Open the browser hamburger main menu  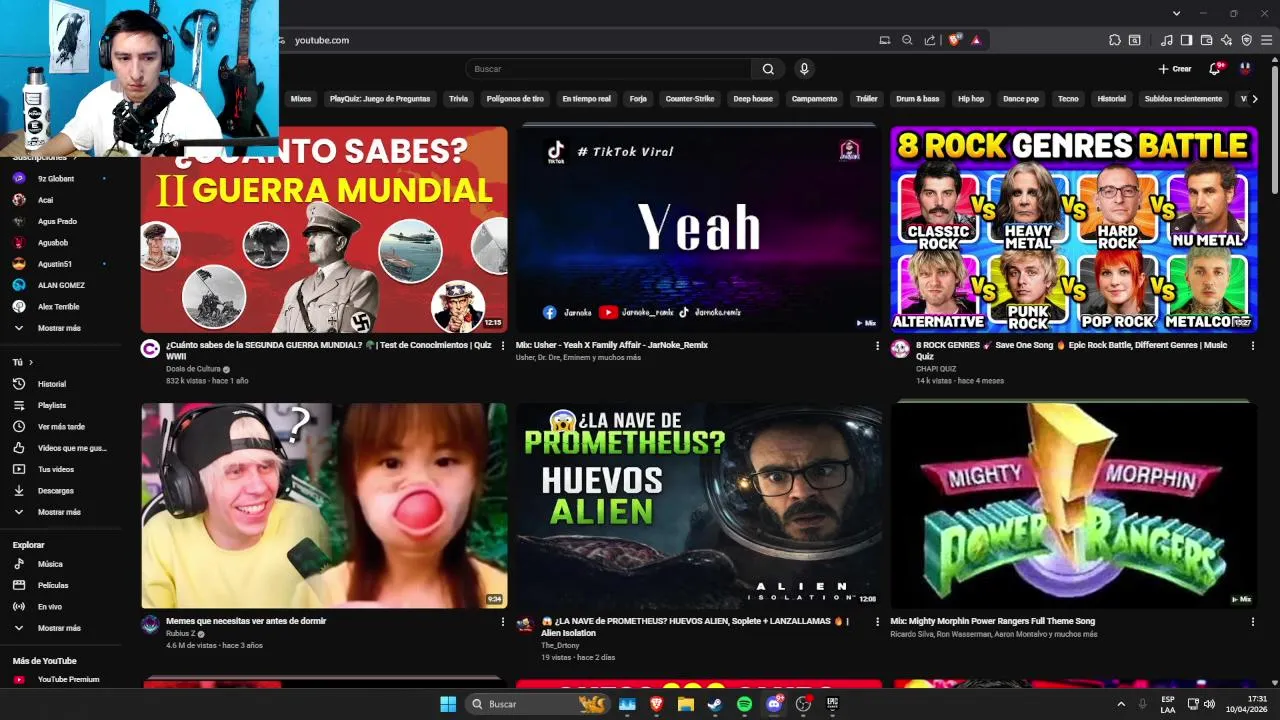pyautogui.click(x=1267, y=40)
